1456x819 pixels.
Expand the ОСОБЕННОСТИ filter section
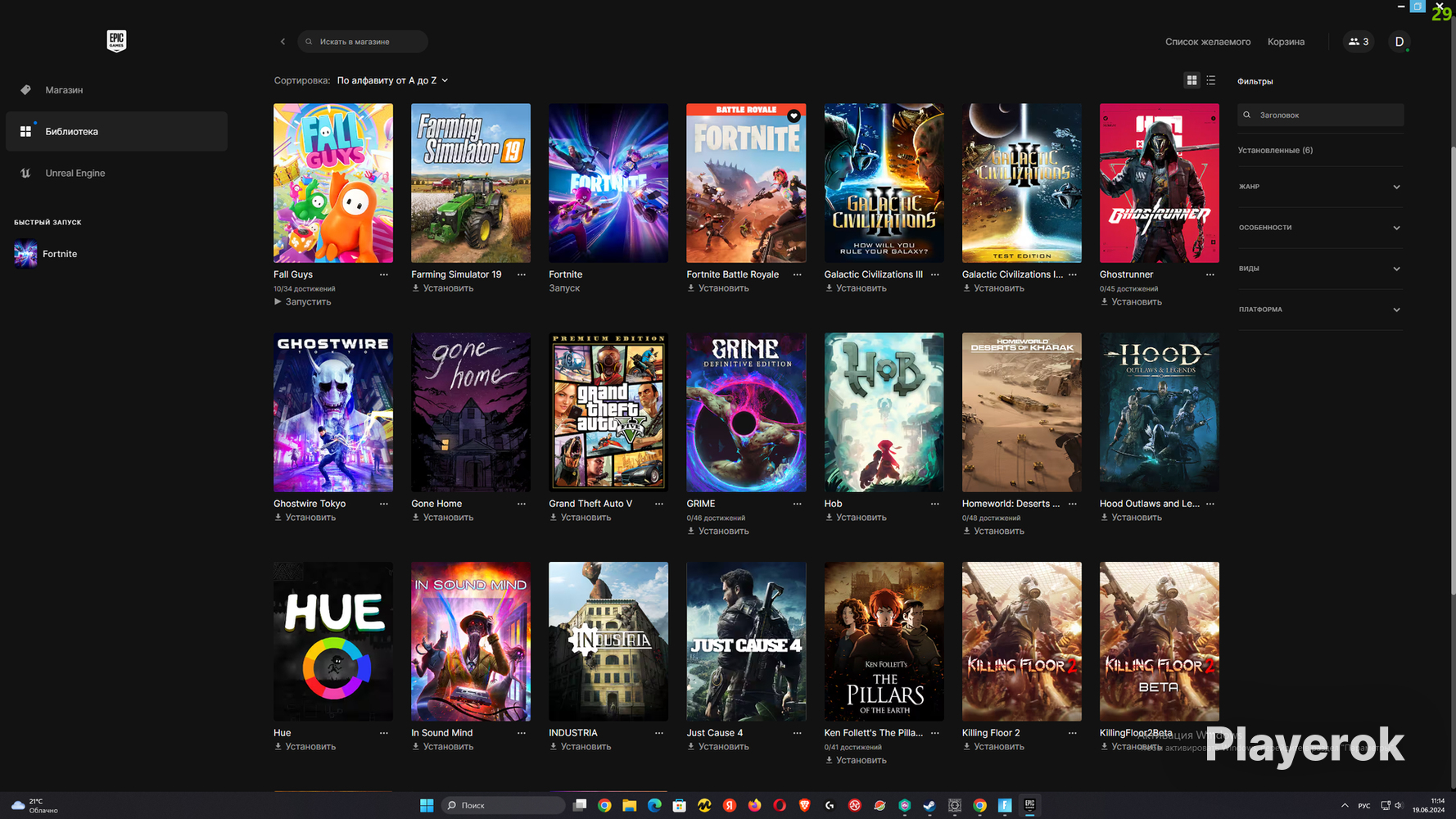point(1320,228)
